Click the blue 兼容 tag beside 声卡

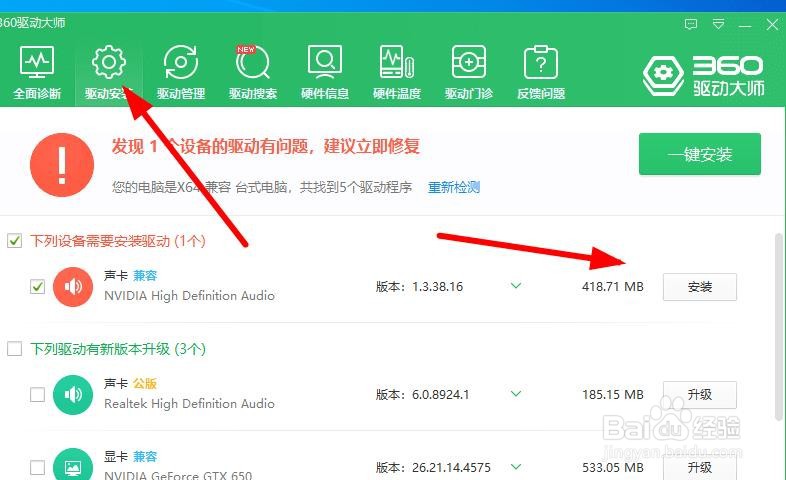pyautogui.click(x=145, y=276)
